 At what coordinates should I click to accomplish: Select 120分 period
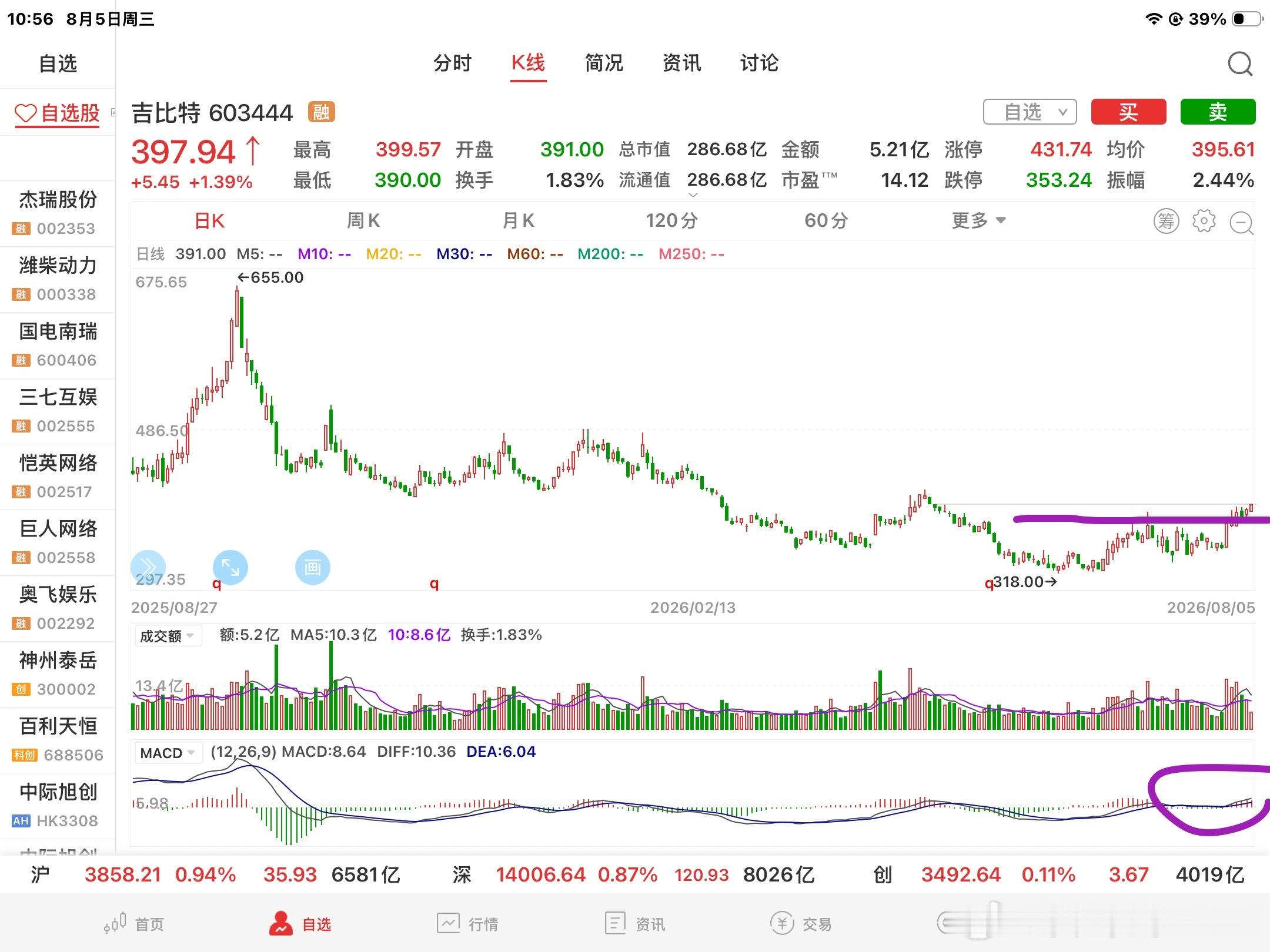[x=671, y=221]
